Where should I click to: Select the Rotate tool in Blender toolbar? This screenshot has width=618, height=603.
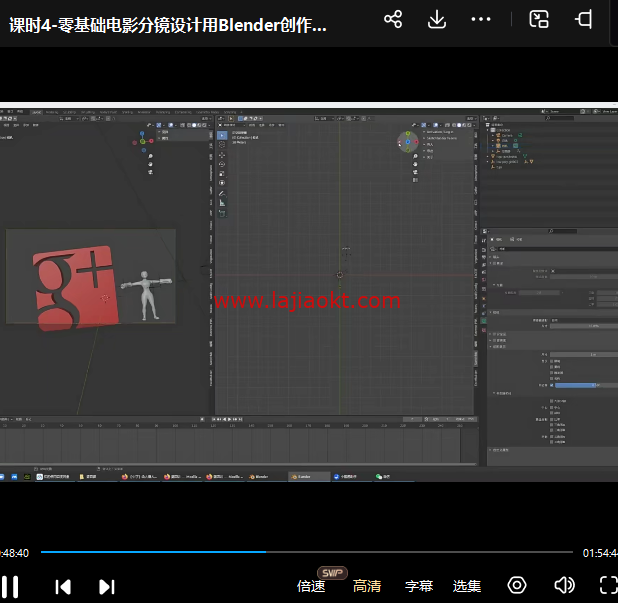222,164
